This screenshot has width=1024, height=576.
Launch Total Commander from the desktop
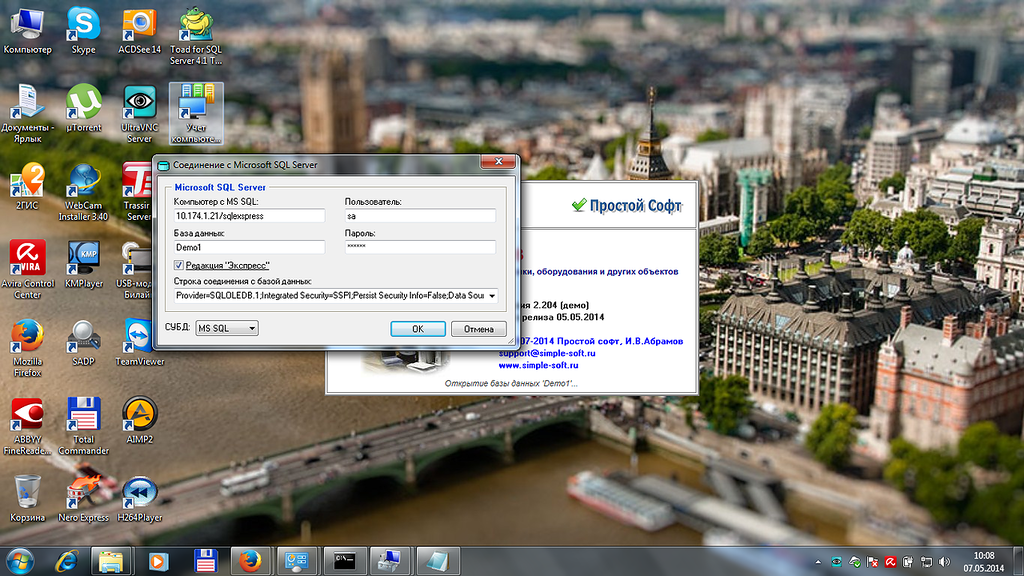click(x=84, y=417)
